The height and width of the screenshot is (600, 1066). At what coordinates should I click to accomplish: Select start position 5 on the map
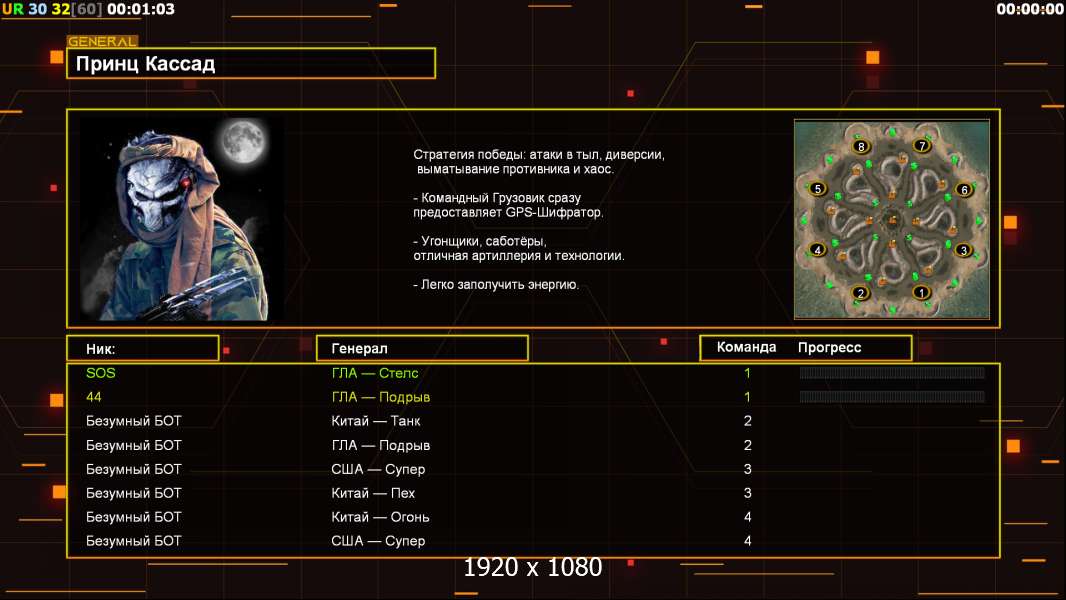coord(818,189)
